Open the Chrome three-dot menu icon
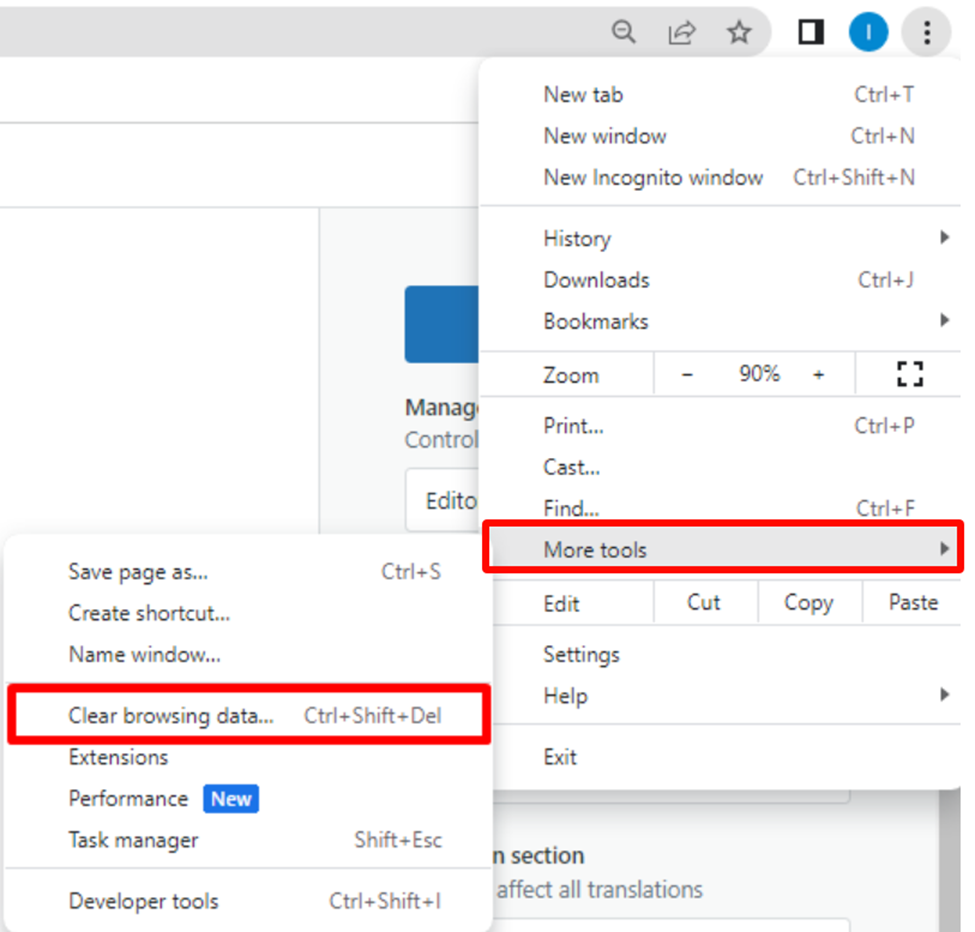 coord(926,31)
